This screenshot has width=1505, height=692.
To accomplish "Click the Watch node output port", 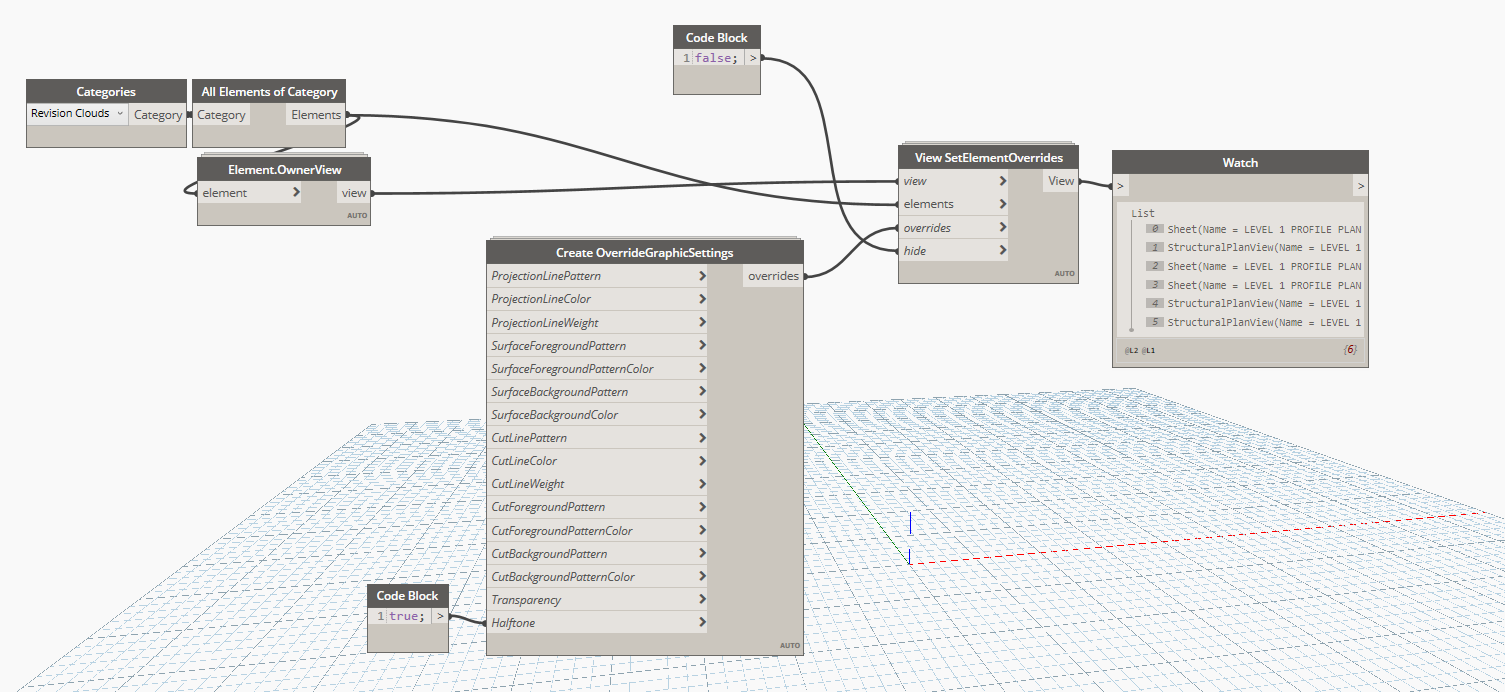I will point(1360,186).
